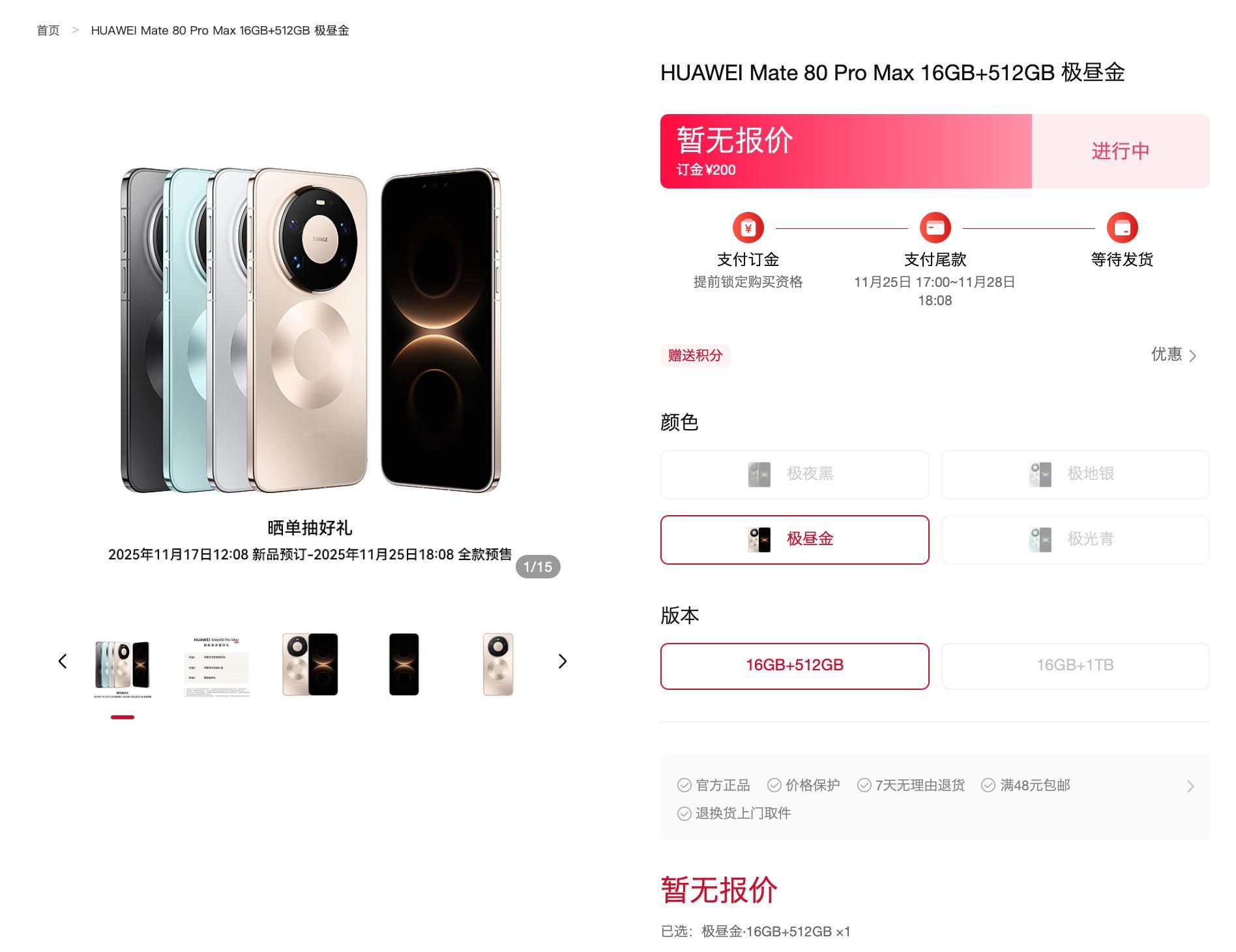Image resolution: width=1236 pixels, height=952 pixels.
Task: Open the 赠送积分 points tag
Action: [x=695, y=355]
